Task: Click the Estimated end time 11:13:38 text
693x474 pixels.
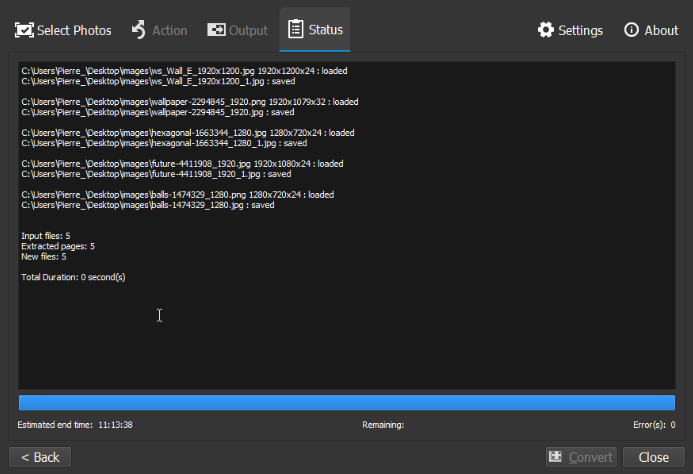Action: (75, 425)
